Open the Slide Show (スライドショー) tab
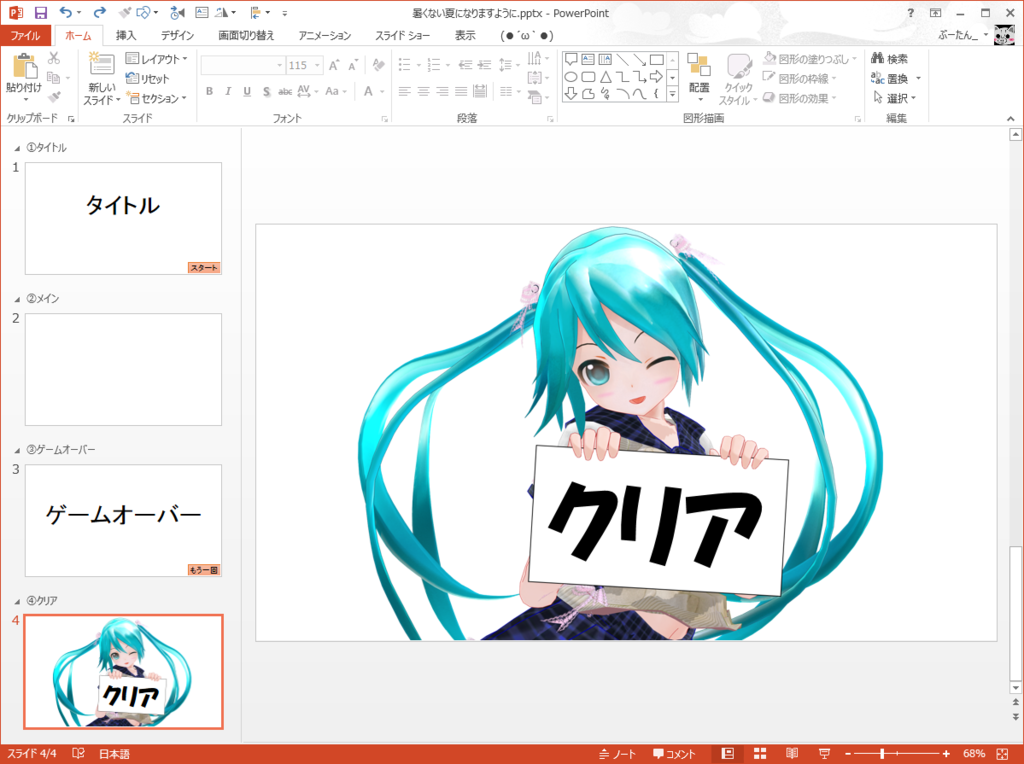The height and width of the screenshot is (764, 1024). pos(402,35)
